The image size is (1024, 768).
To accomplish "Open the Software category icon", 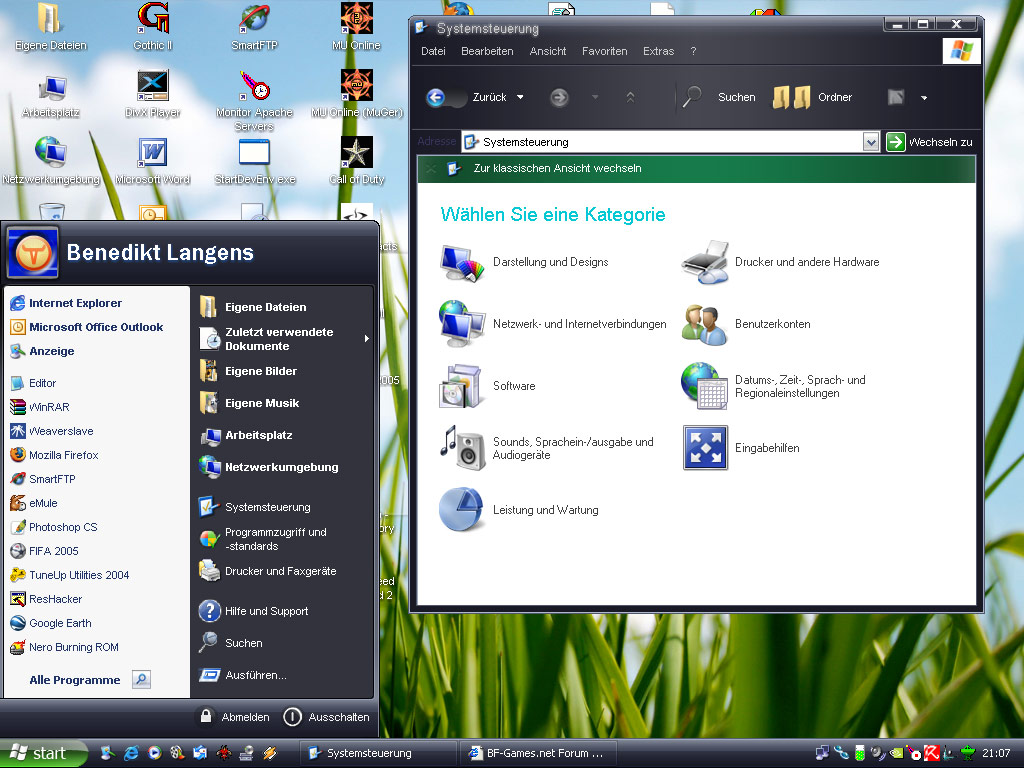I will point(462,386).
